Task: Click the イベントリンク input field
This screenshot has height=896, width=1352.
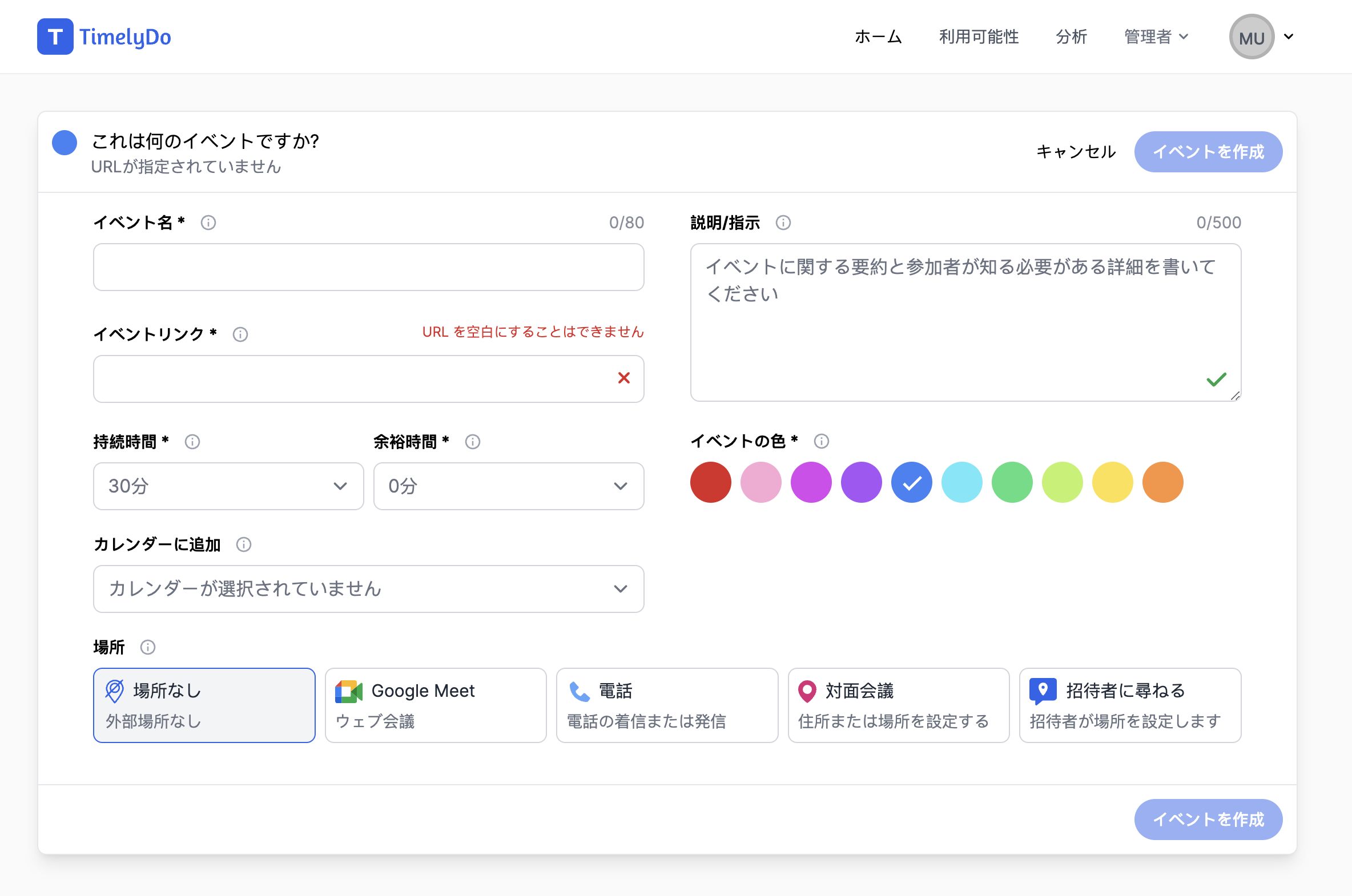Action: click(369, 379)
